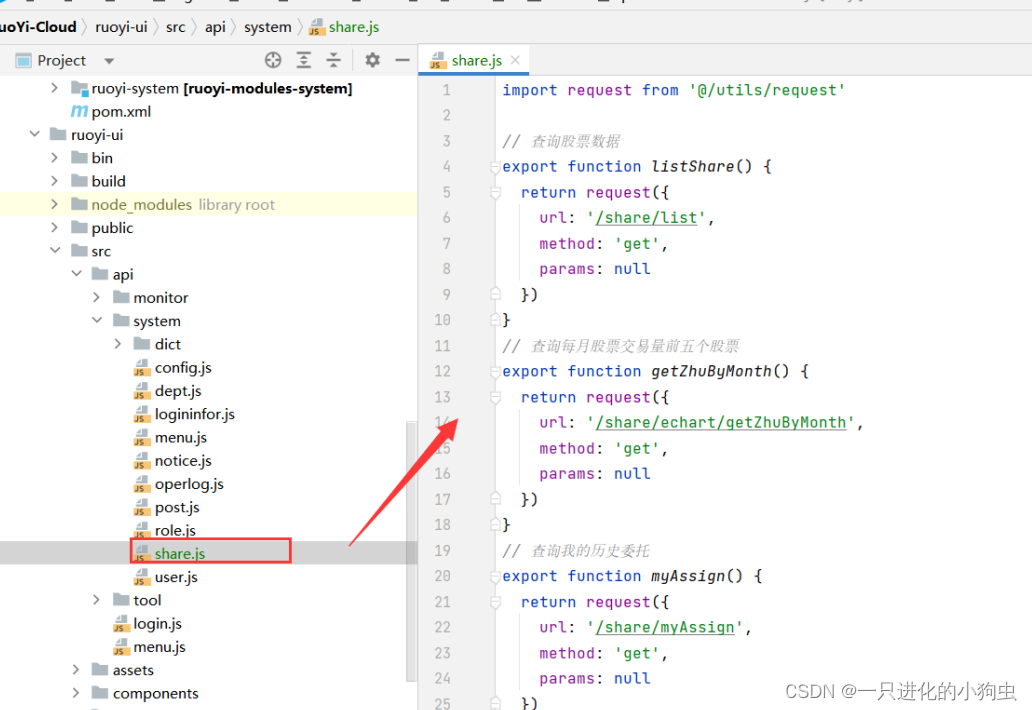1032x710 pixels.
Task: Select the pom.xml Maven file
Action: pos(120,111)
